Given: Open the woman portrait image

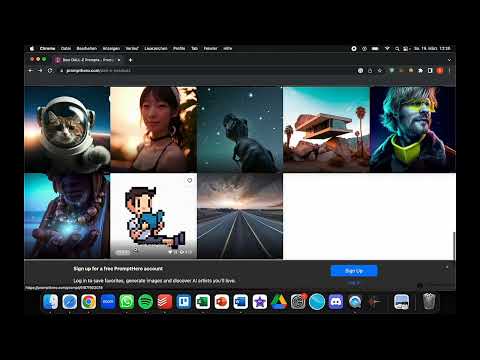Looking at the screenshot, I should click(x=153, y=129).
